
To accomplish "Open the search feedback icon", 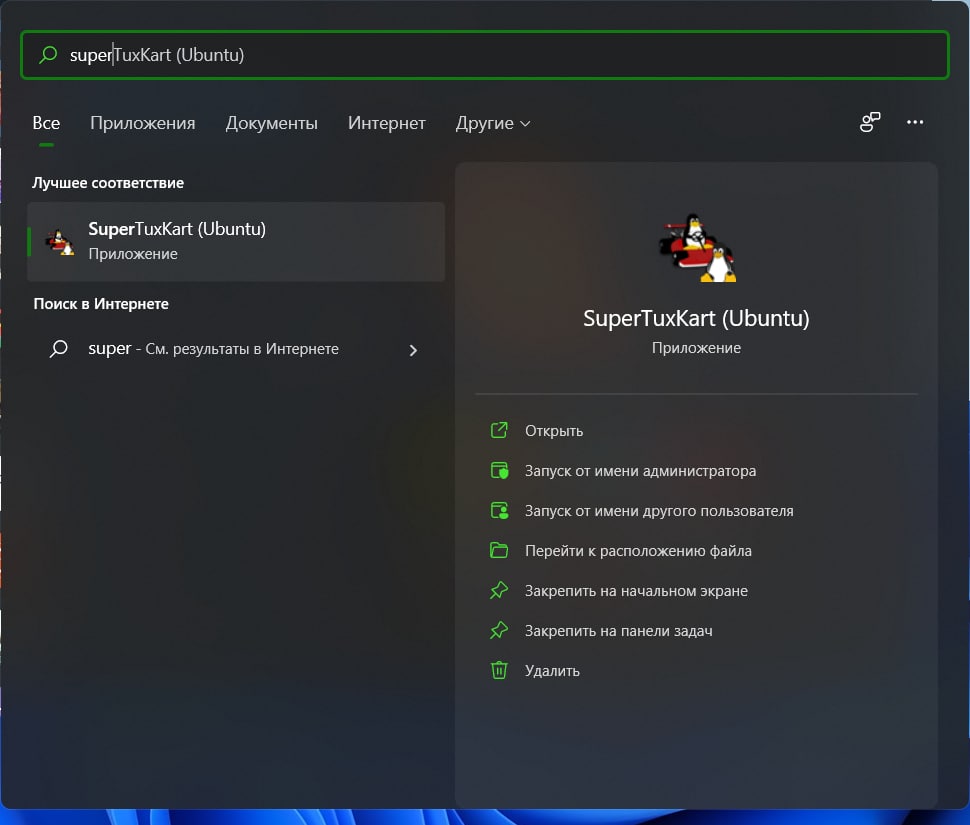I will pos(870,122).
